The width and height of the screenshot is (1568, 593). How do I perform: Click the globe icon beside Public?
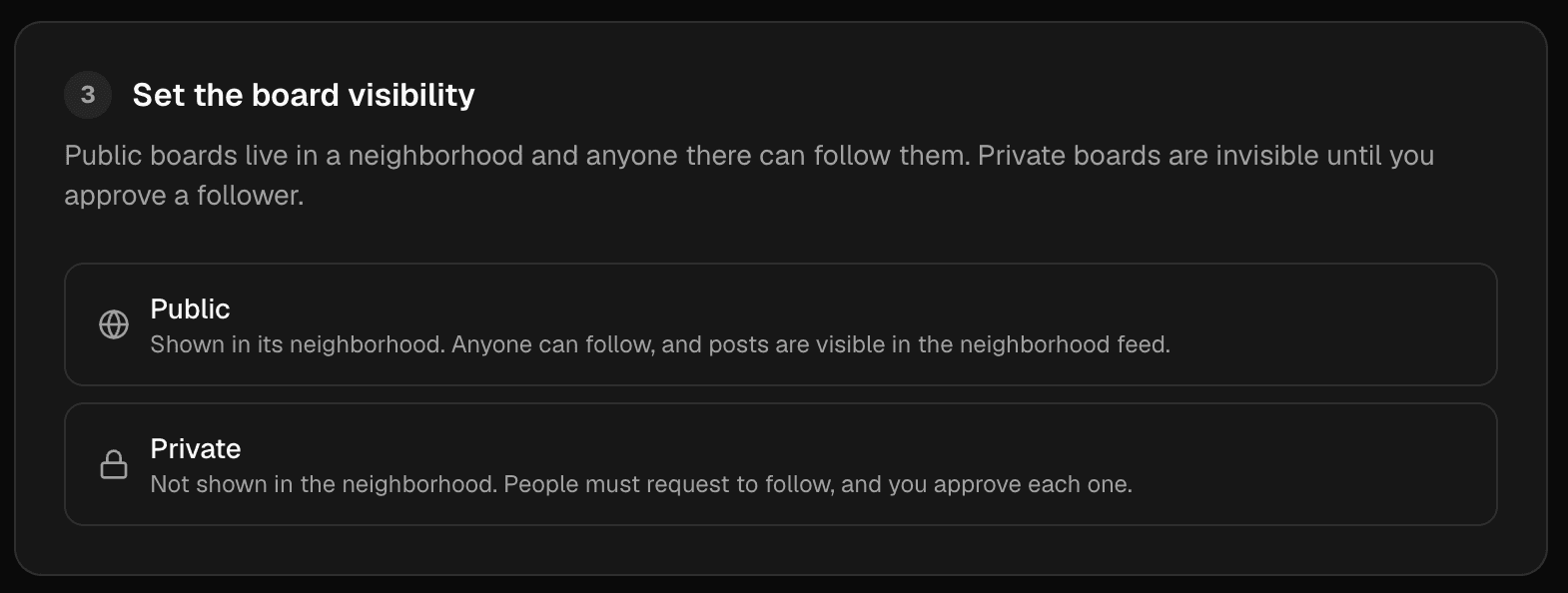(x=114, y=324)
